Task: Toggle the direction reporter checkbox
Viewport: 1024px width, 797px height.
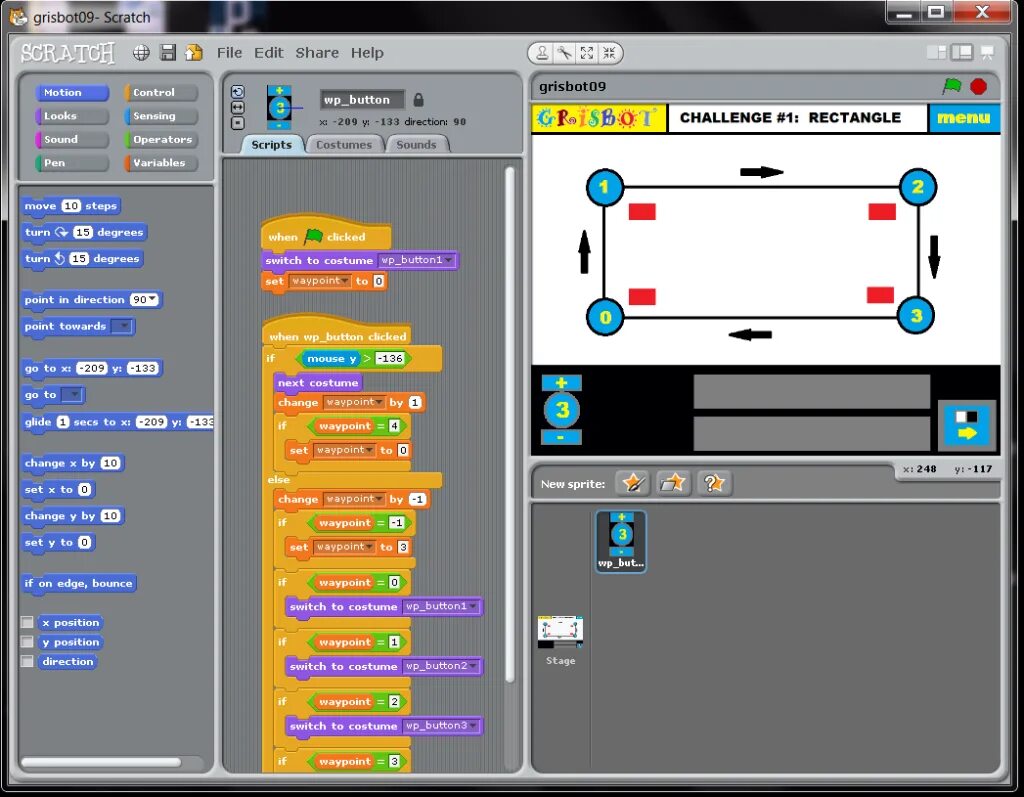Action: (27, 662)
